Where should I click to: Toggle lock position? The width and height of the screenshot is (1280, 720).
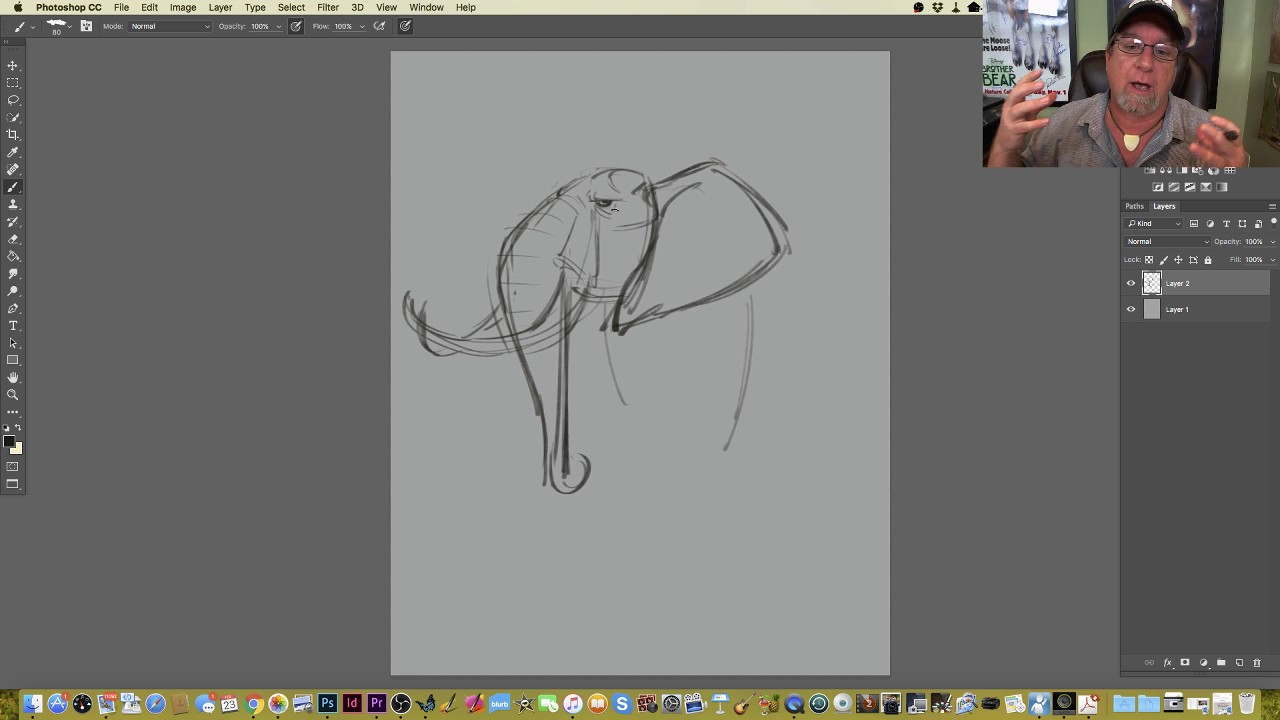1178,260
